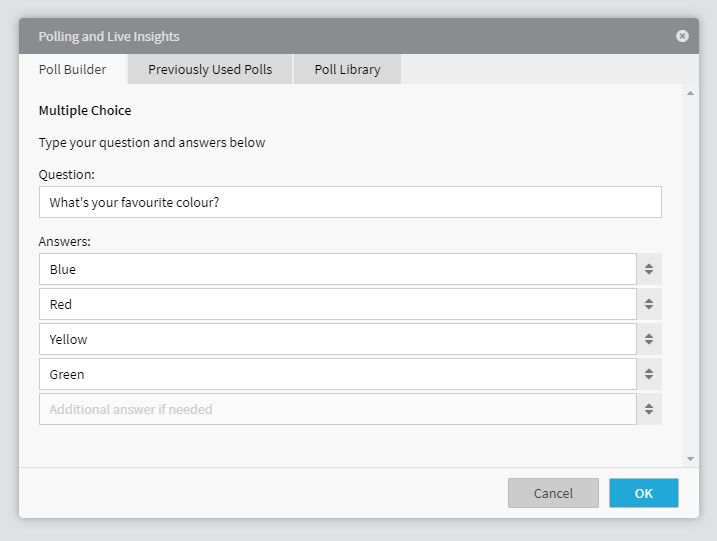Switch to the Poll Builder tab
717x541 pixels.
[x=73, y=70]
